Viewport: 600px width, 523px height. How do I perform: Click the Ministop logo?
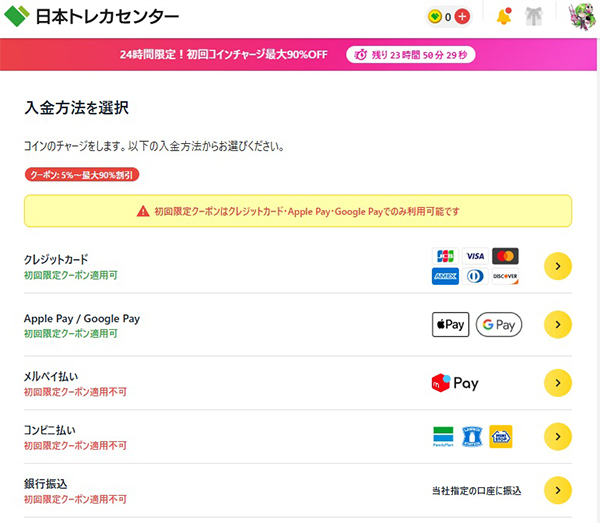click(501, 437)
